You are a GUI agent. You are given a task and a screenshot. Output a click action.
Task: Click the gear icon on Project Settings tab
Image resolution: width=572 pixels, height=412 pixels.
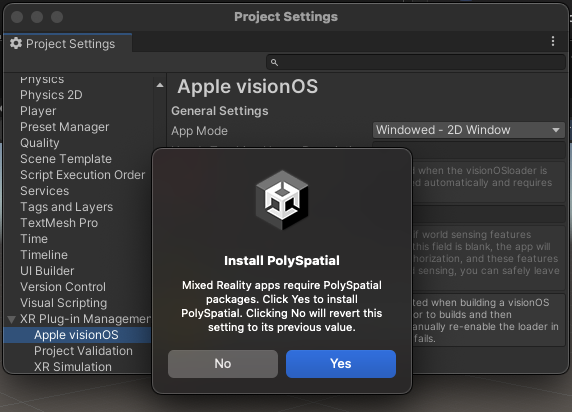pos(16,43)
